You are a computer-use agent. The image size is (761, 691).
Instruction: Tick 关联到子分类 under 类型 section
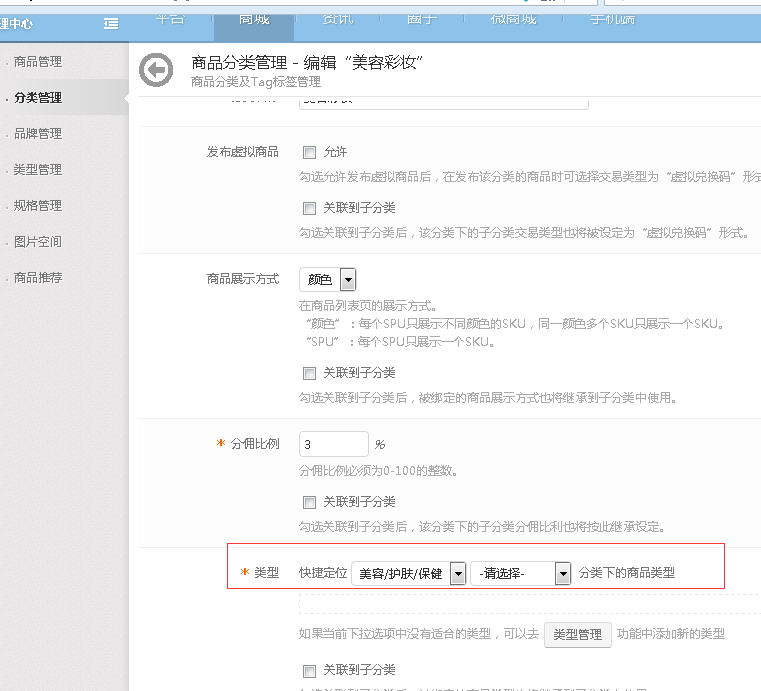click(x=309, y=671)
